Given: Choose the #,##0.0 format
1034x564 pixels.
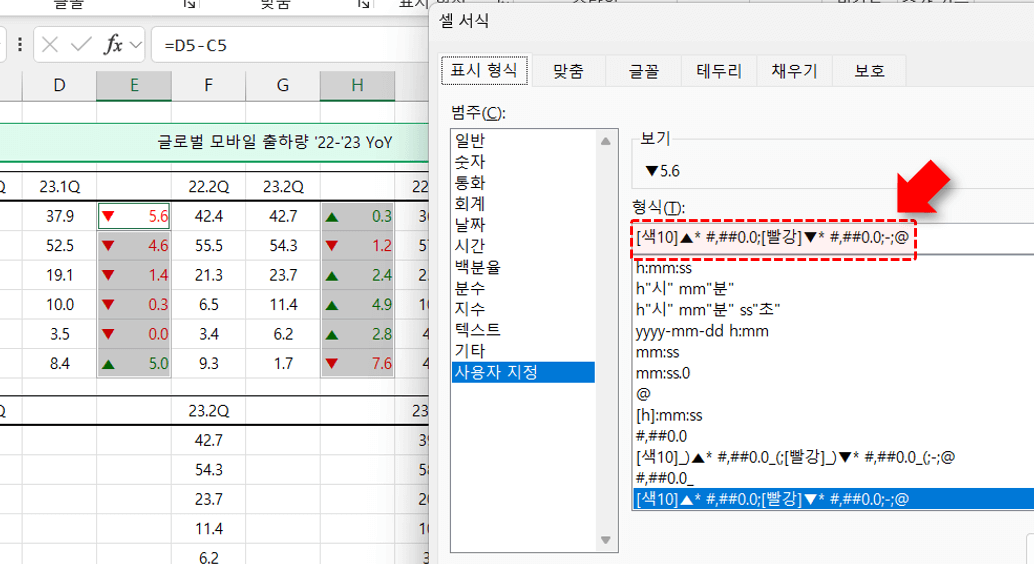Looking at the screenshot, I should pyautogui.click(x=832, y=436).
